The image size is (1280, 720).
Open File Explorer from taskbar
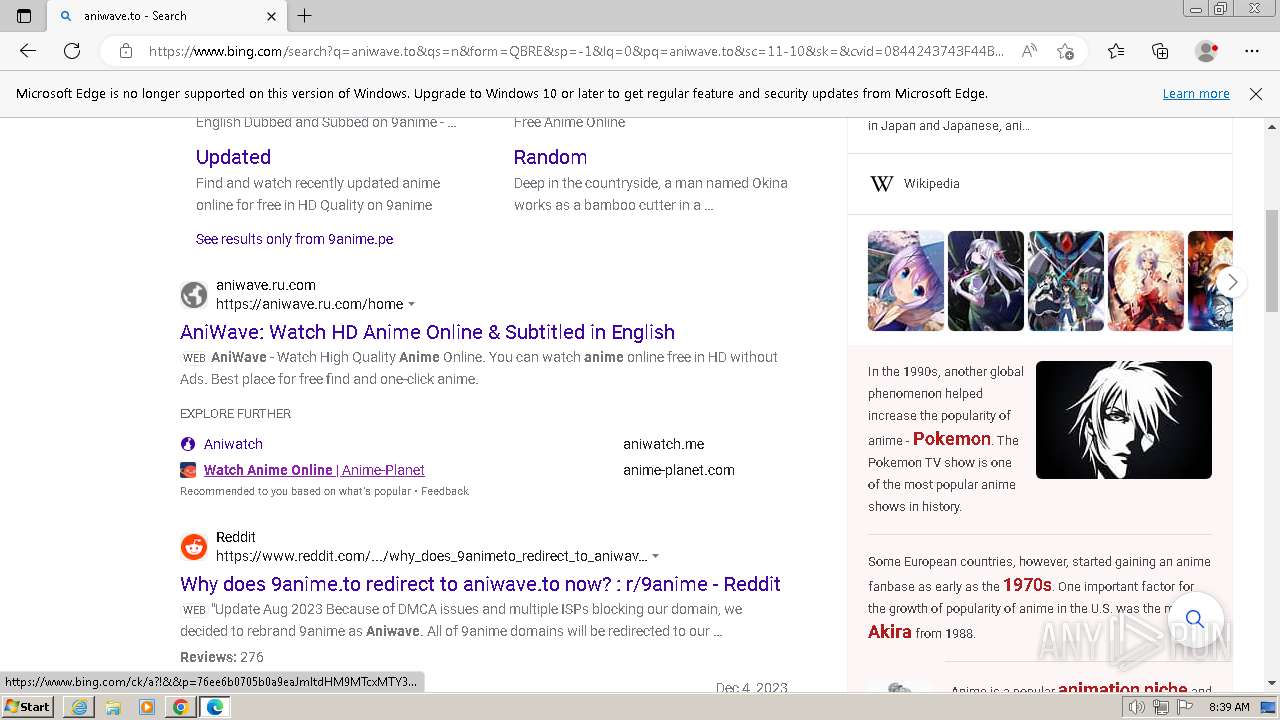coord(113,707)
